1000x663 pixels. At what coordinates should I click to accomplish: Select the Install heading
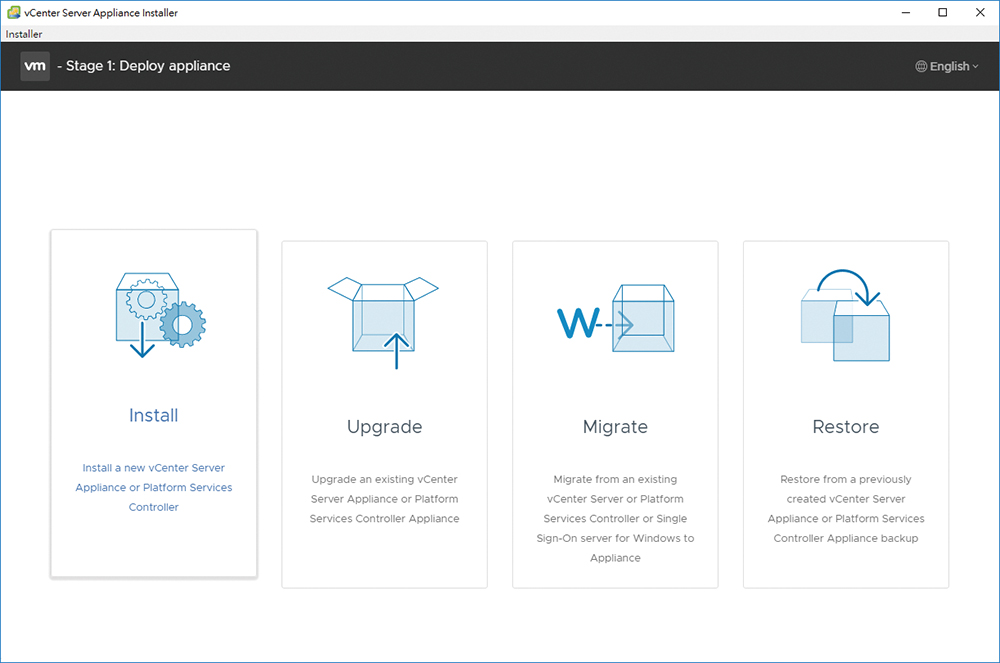click(154, 415)
